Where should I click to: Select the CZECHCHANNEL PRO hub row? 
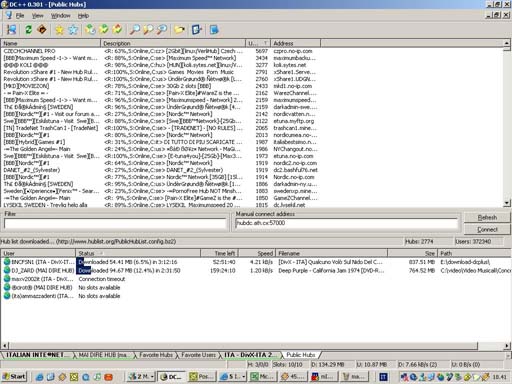coord(160,51)
